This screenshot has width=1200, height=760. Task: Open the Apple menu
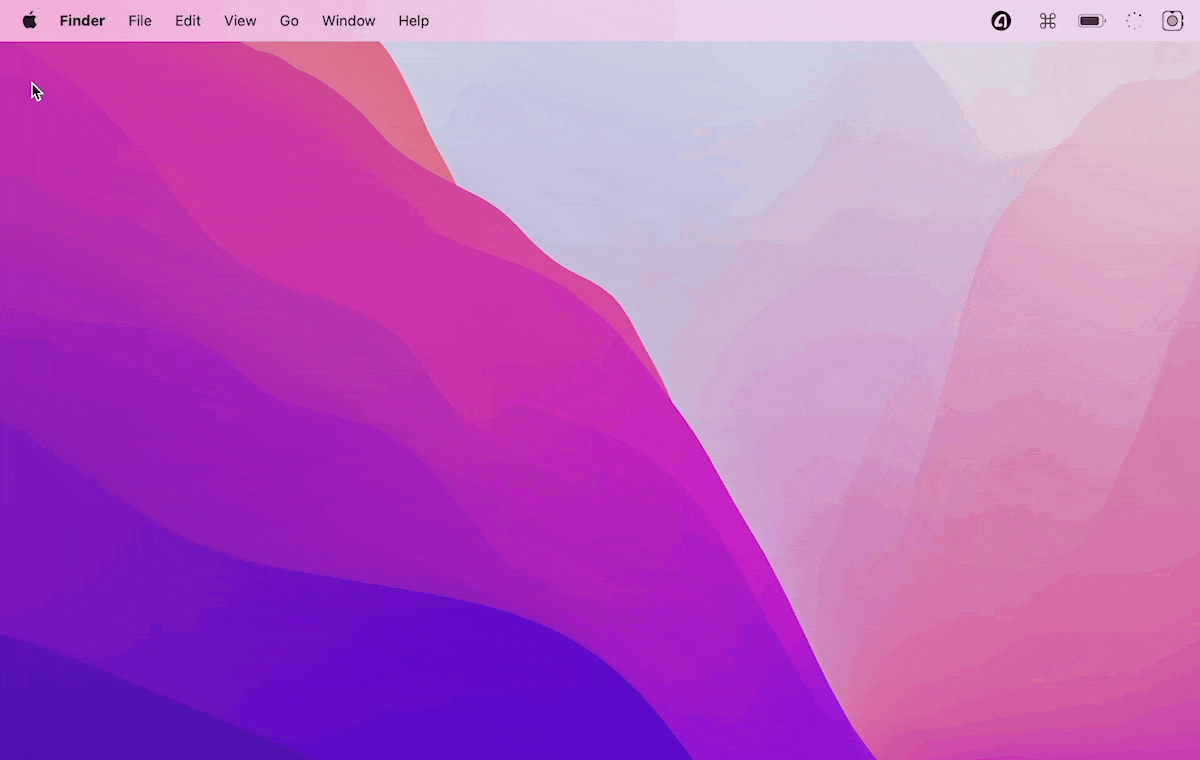tap(30, 21)
